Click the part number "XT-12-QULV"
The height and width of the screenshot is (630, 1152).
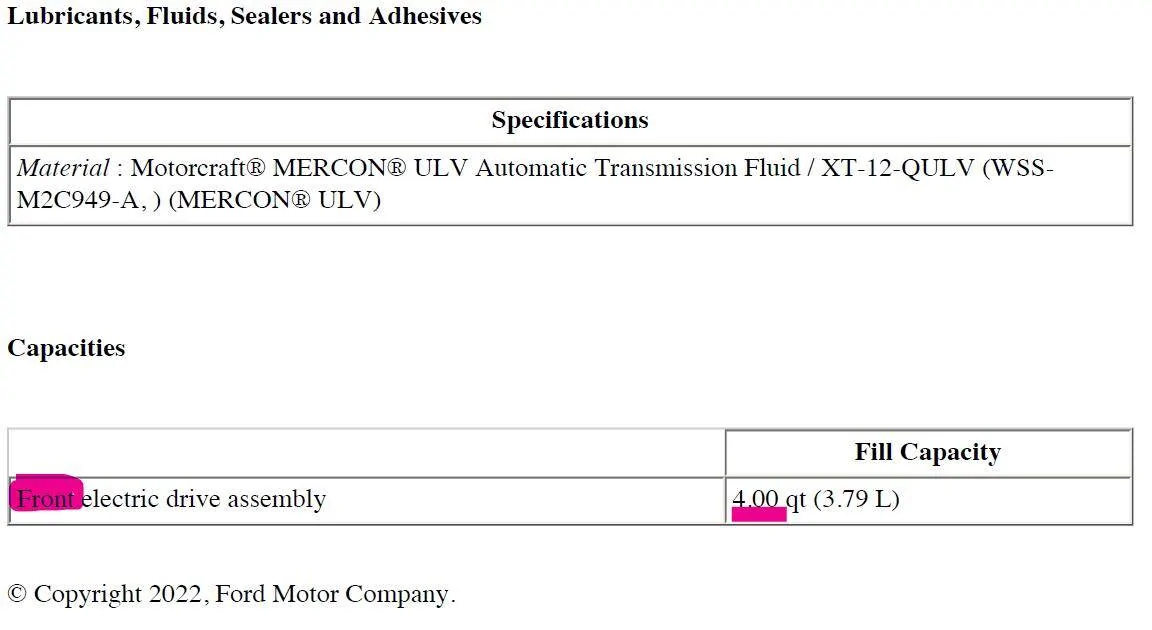pos(897,168)
